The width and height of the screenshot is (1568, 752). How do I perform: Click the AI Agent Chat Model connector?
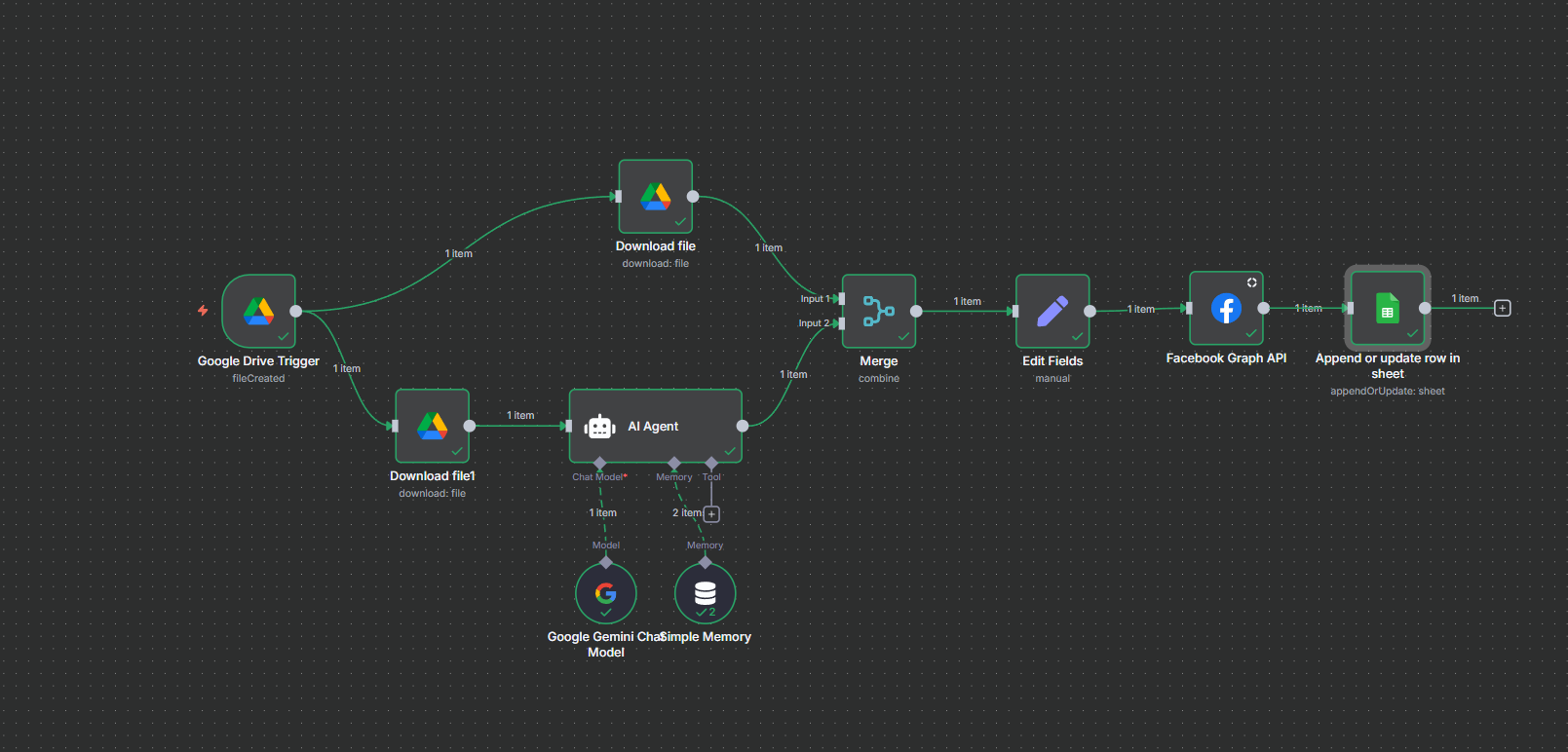(599, 463)
